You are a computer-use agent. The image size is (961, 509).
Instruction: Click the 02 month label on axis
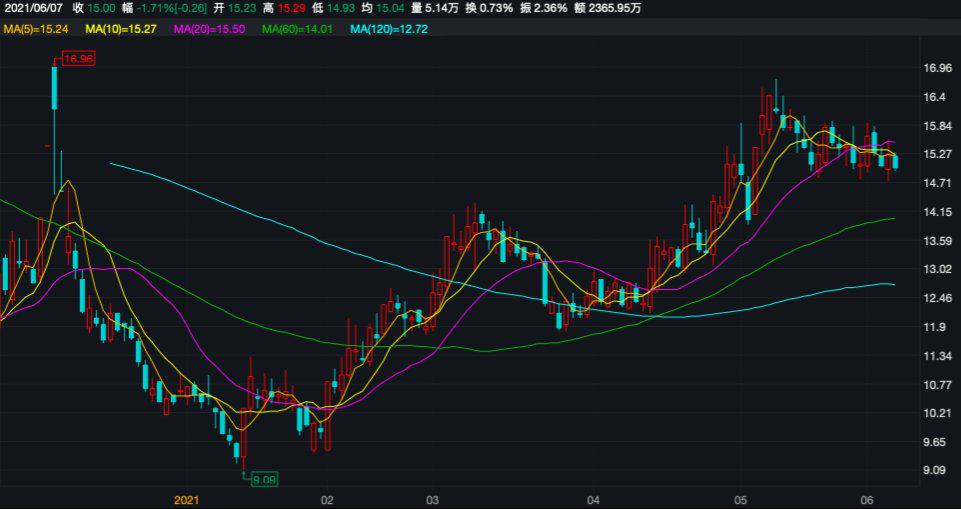point(327,500)
